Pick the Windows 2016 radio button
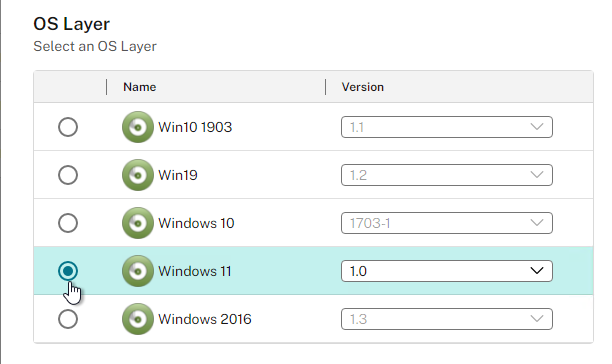This screenshot has height=364, width=612. point(68,319)
